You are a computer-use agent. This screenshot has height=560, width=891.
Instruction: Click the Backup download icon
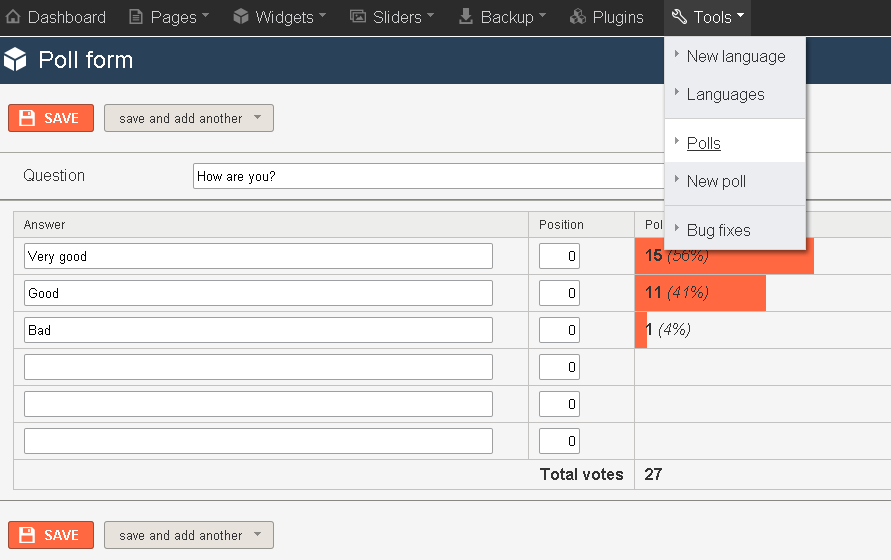pos(466,16)
